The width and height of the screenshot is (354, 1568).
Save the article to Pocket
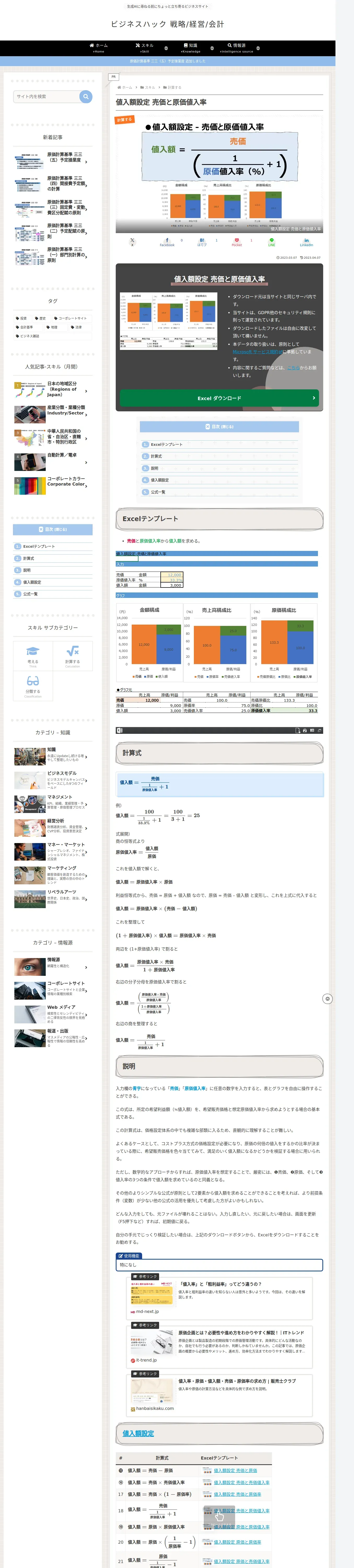click(x=237, y=242)
